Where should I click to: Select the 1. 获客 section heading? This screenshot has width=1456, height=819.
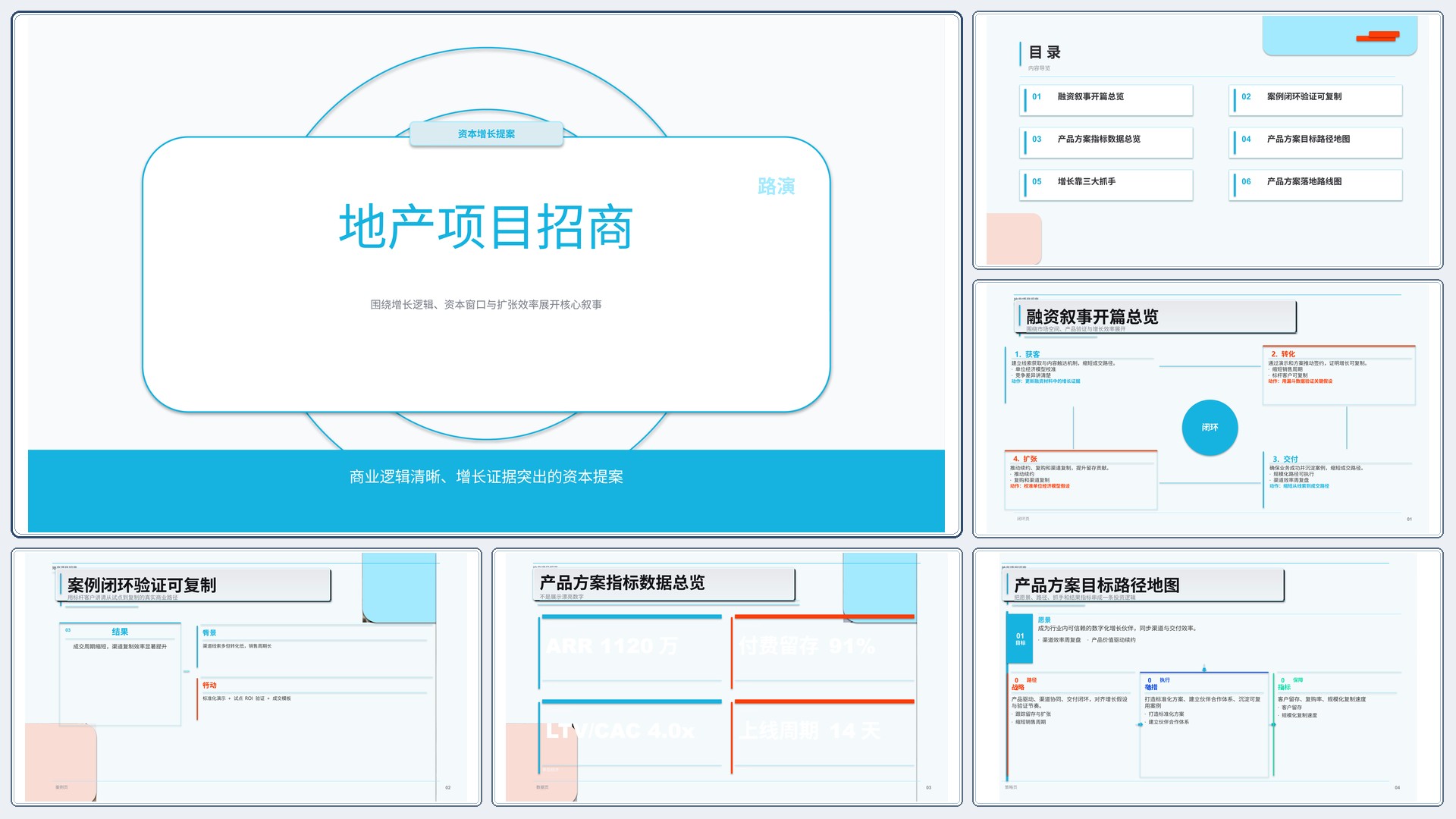1028,354
